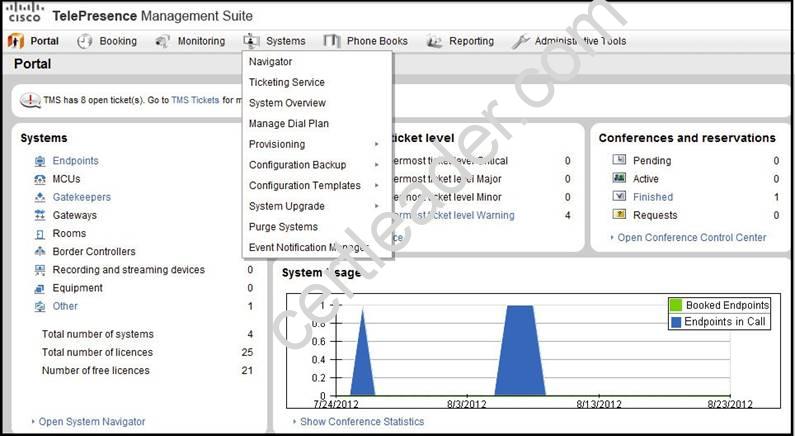Select System Overview menu entry
This screenshot has width=795, height=436.
pos(287,103)
